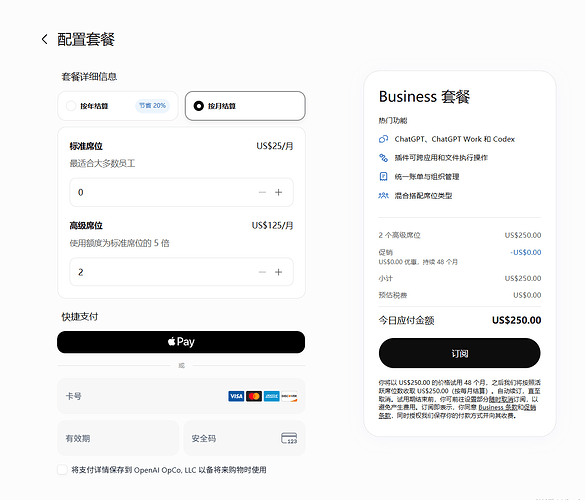Click the people icon beside 混合搭配席位类型
Image resolution: width=585 pixels, height=500 pixels.
tap(384, 196)
